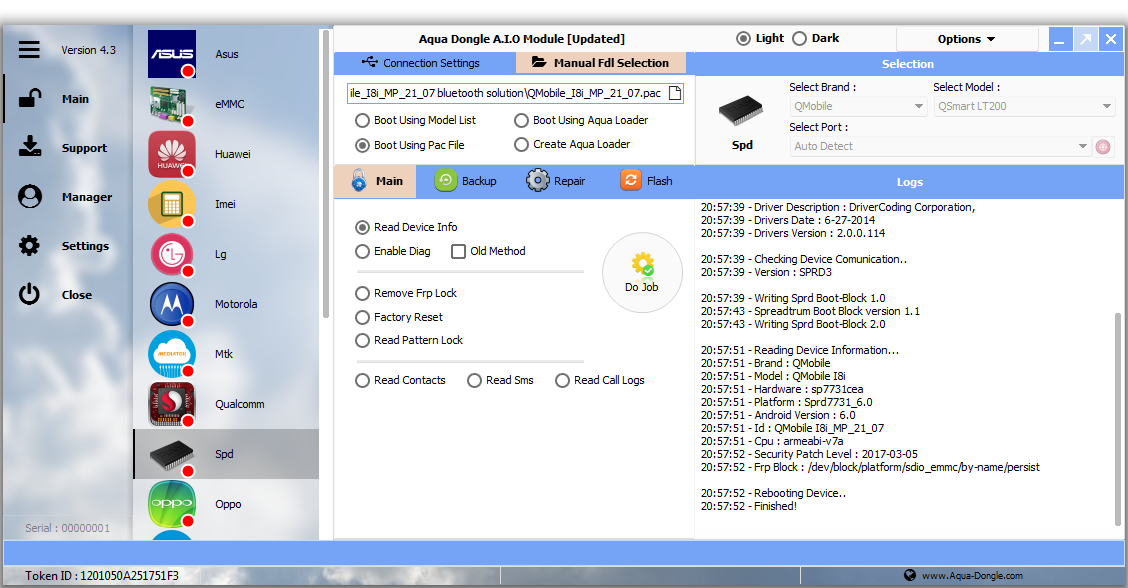Expand the Select Brand QMobile dropdown
This screenshot has height=588, width=1128.
tap(858, 107)
